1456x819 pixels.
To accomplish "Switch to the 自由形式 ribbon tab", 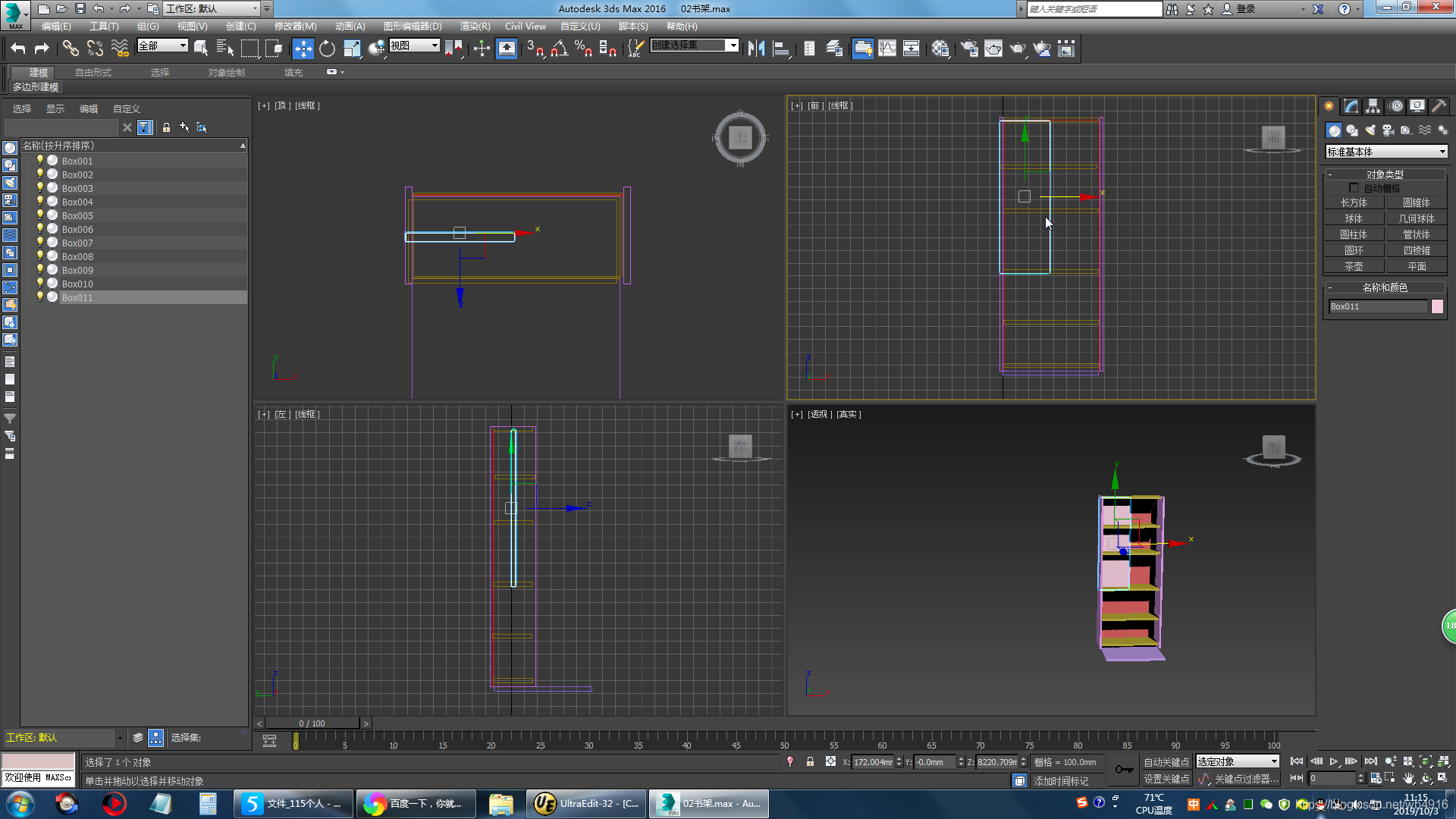I will pyautogui.click(x=93, y=73).
